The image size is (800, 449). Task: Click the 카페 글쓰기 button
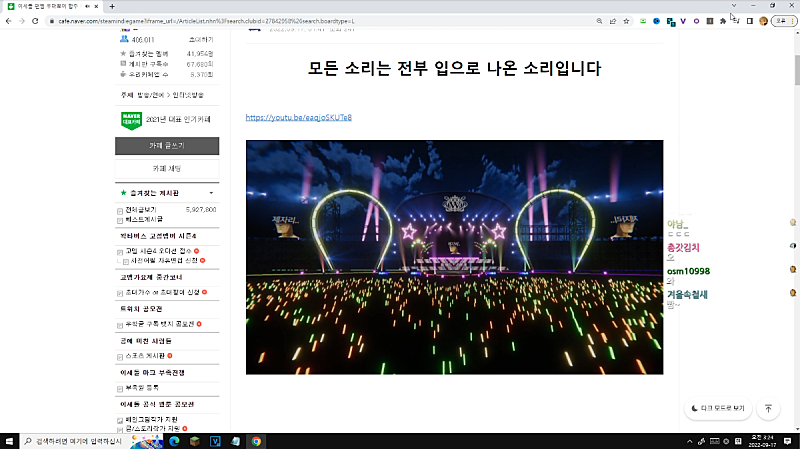(x=167, y=146)
